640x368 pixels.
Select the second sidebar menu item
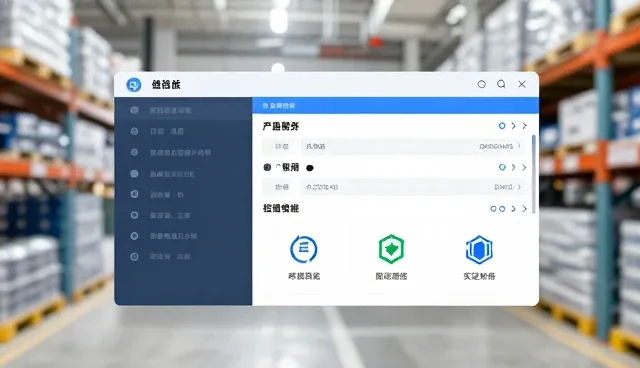pyautogui.click(x=183, y=131)
